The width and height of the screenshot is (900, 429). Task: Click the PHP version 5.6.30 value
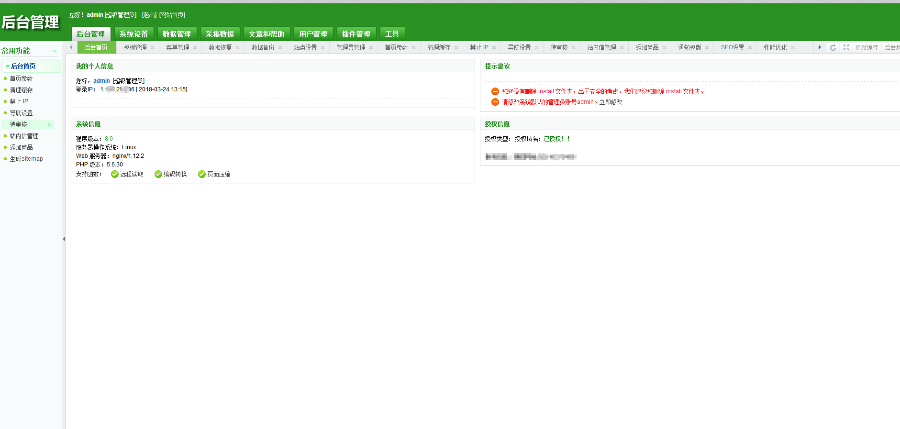[x=115, y=164]
